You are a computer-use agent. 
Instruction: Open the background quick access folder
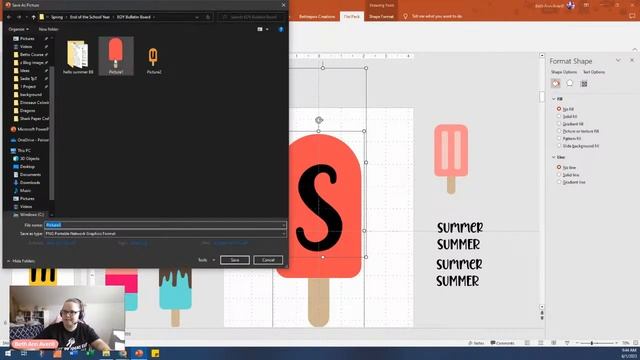pos(27,95)
